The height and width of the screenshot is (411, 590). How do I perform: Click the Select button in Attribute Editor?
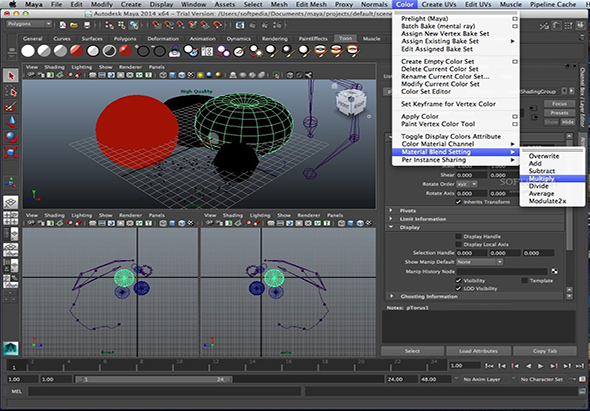click(412, 351)
